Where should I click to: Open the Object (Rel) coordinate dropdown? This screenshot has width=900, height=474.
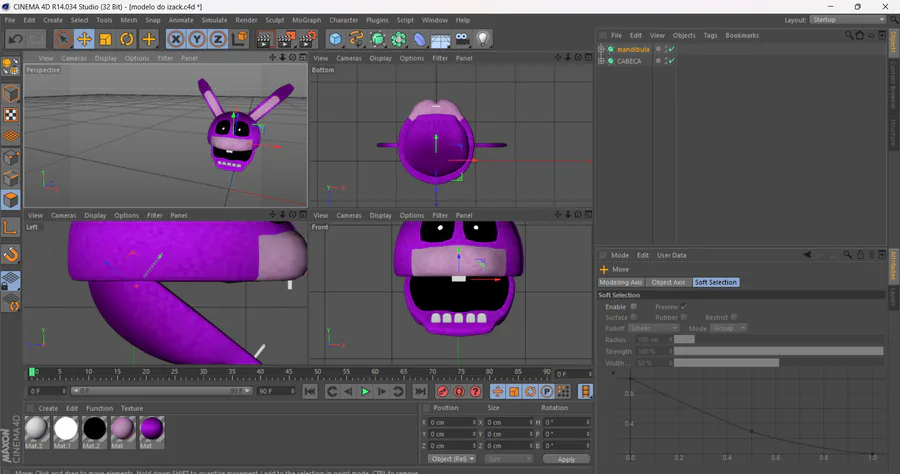click(x=452, y=459)
